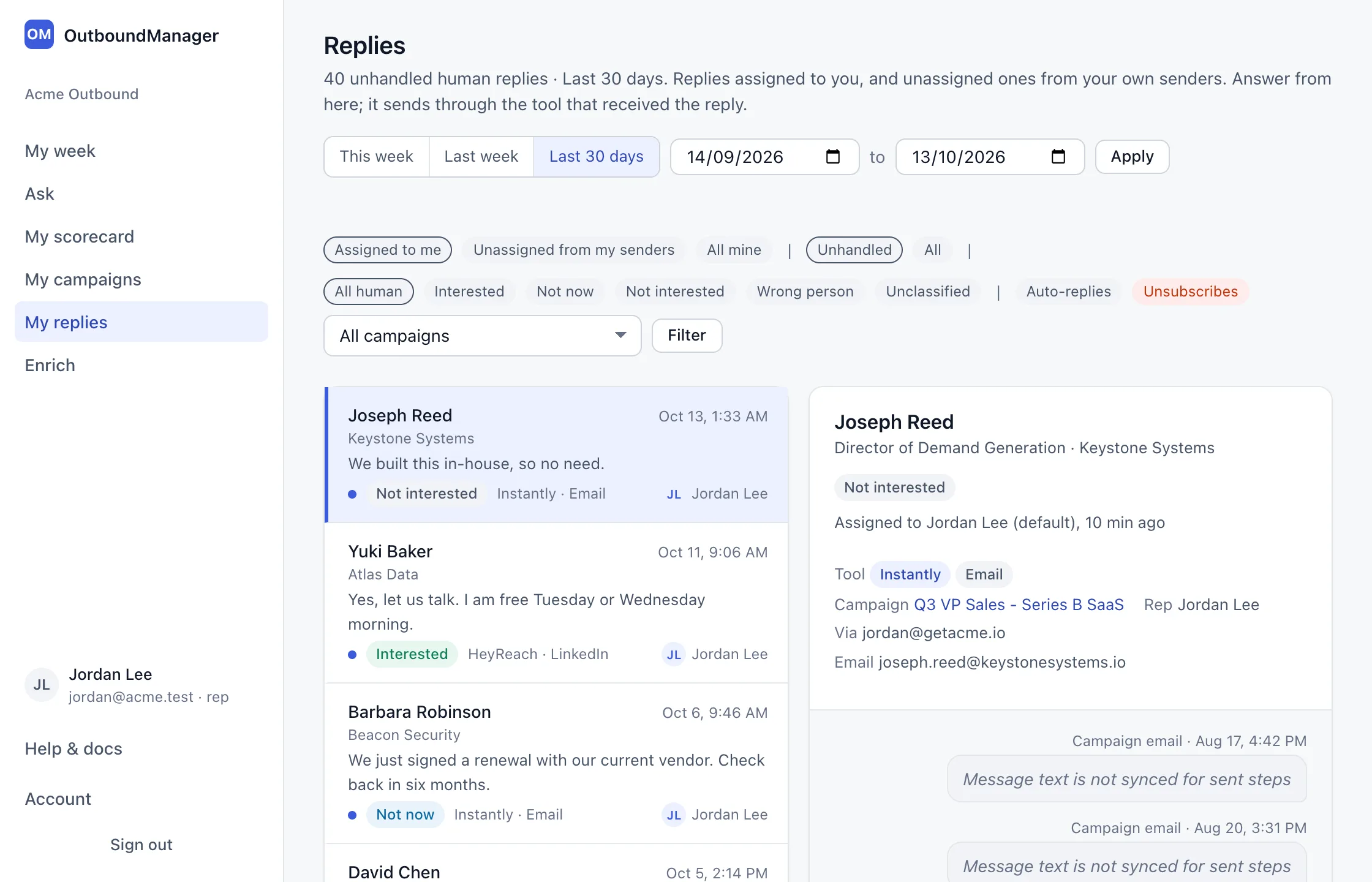The height and width of the screenshot is (882, 1372).
Task: Open Help & docs
Action: [x=73, y=748]
